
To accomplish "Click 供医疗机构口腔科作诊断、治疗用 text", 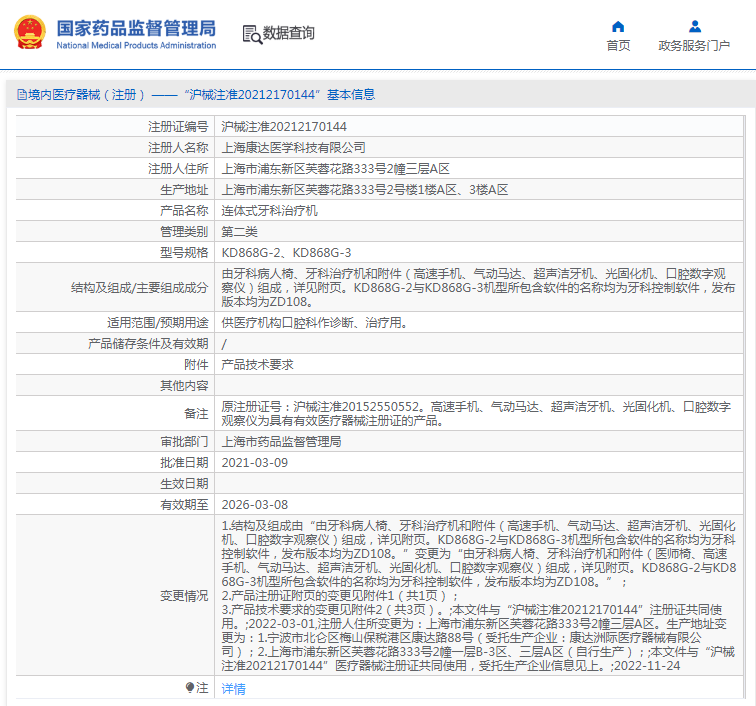I will [x=314, y=323].
